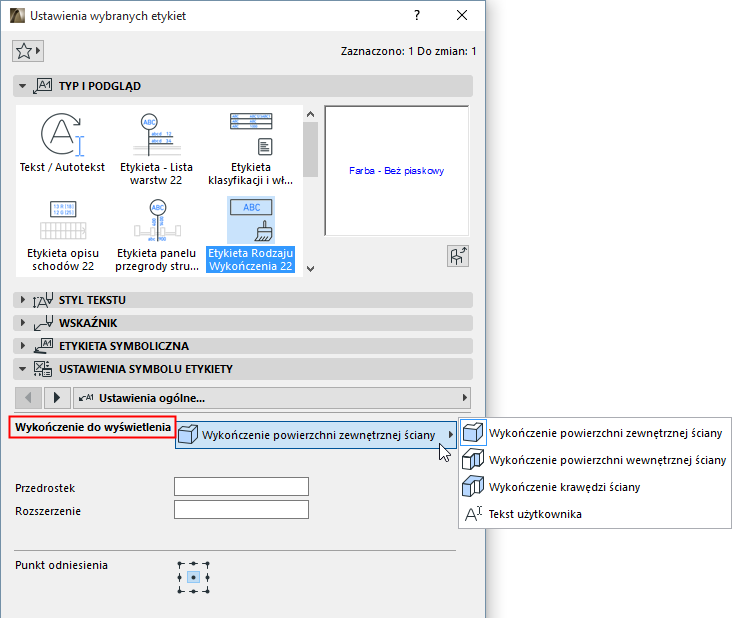Click the label type list scrollbar thumb

[x=310, y=150]
